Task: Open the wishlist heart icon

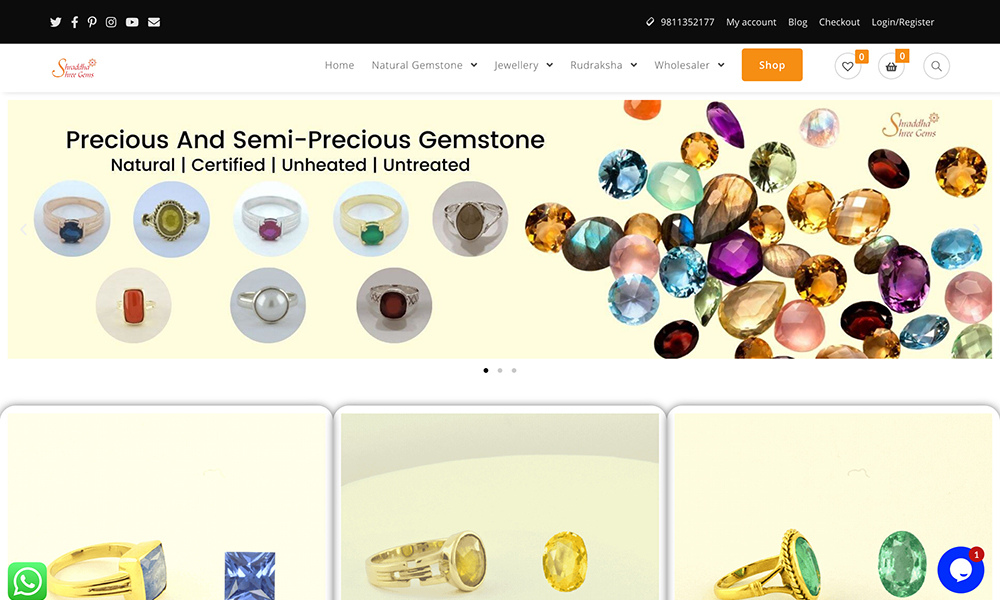Action: (848, 66)
